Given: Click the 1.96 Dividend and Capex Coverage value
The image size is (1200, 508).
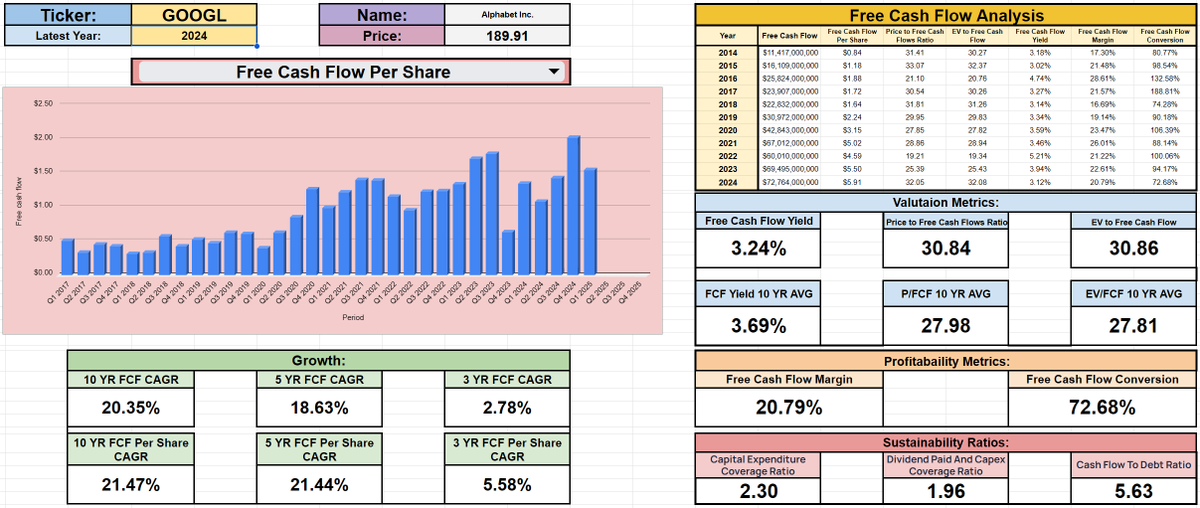Looking at the screenshot, I should pos(946,491).
